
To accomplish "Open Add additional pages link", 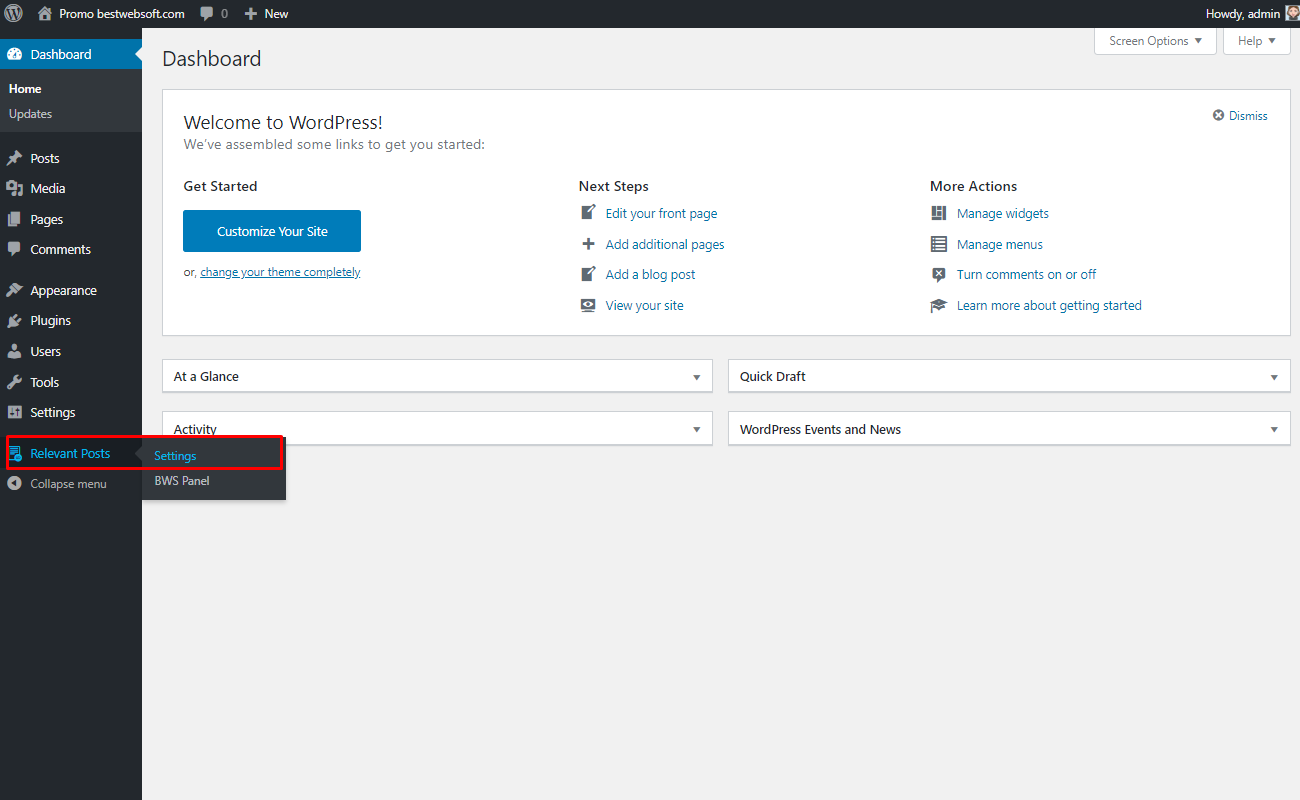I will coord(665,244).
